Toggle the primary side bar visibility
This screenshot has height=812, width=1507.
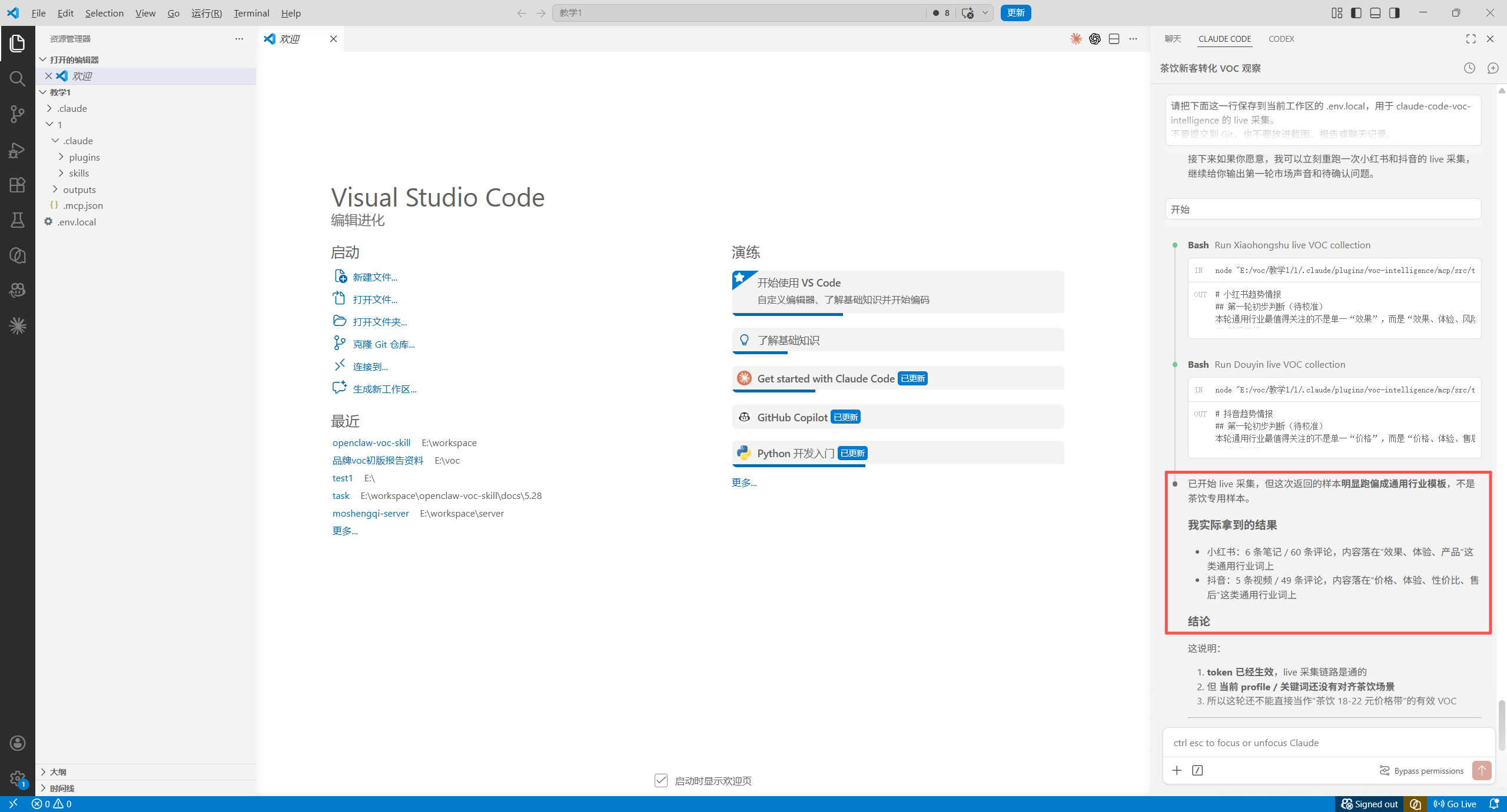(1356, 13)
